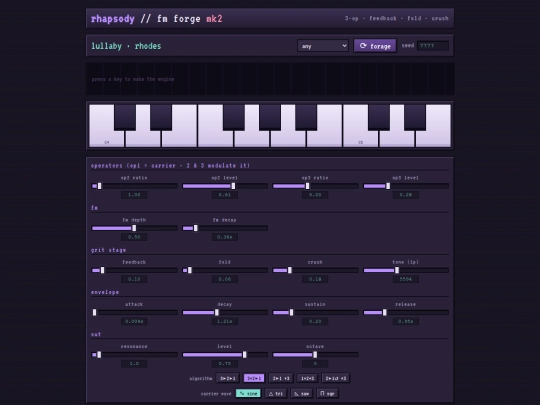Click the attack value 0.004s
540x405 pixels.
coord(134,321)
